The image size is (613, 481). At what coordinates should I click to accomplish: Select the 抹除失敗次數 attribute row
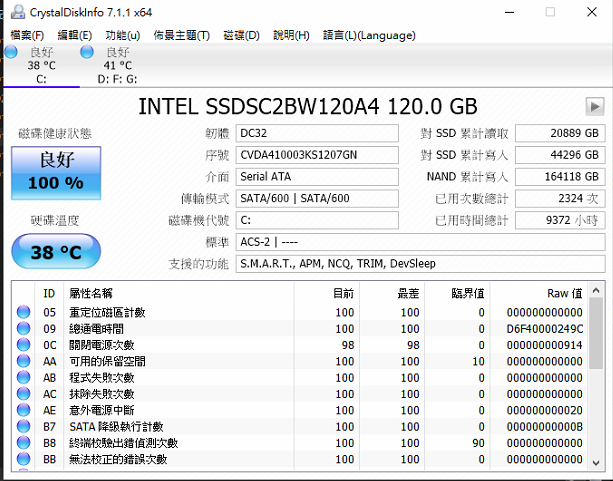(x=300, y=394)
